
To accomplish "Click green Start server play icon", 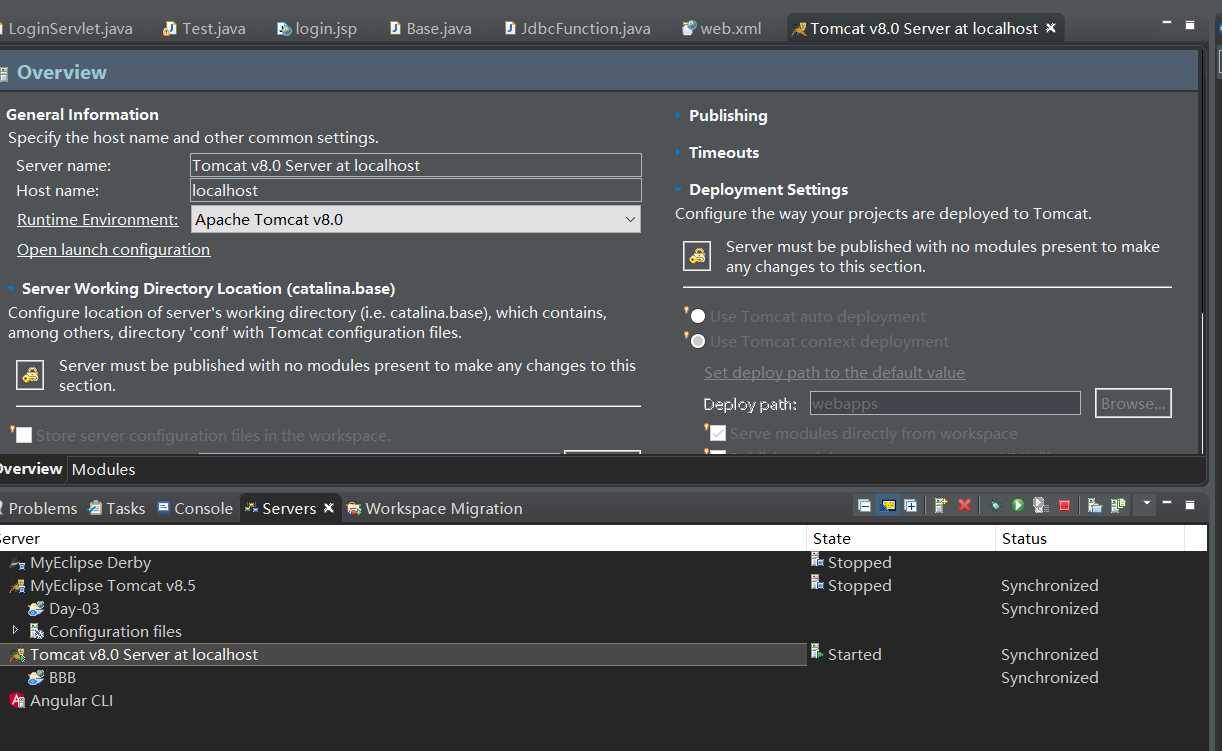I will (1018, 506).
